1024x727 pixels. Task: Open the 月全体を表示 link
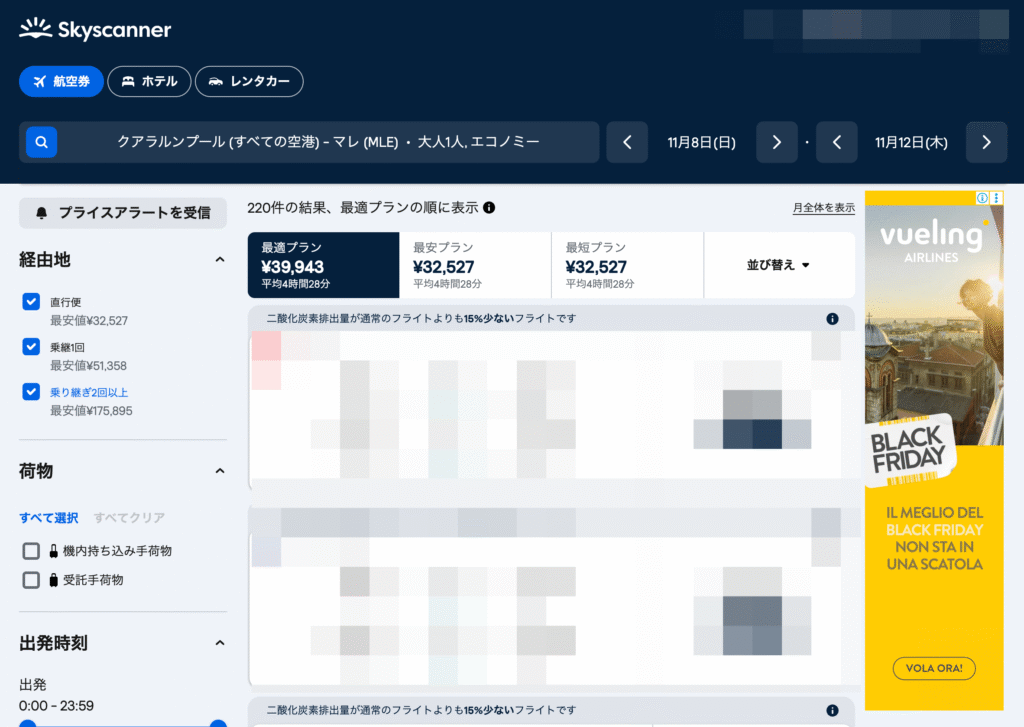click(x=823, y=208)
